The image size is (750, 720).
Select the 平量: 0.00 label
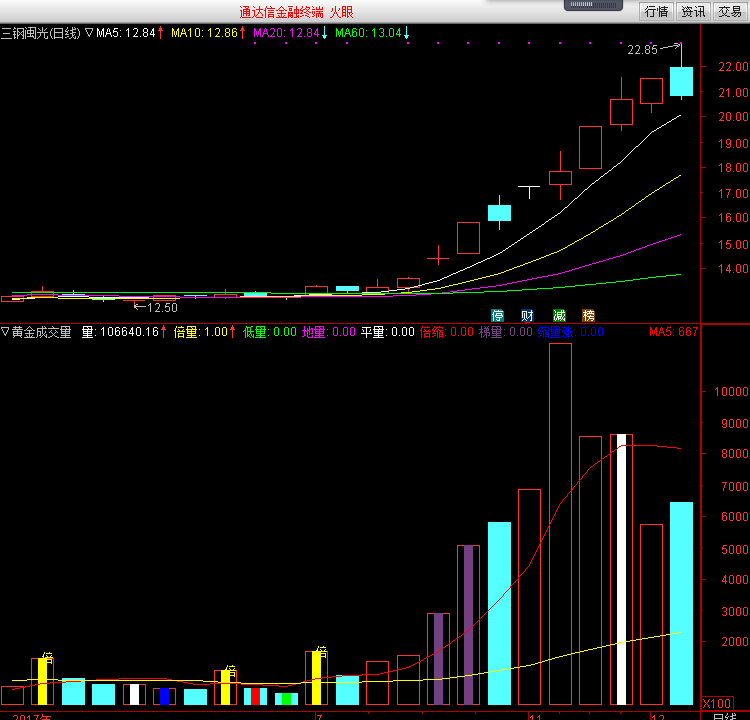pos(387,332)
